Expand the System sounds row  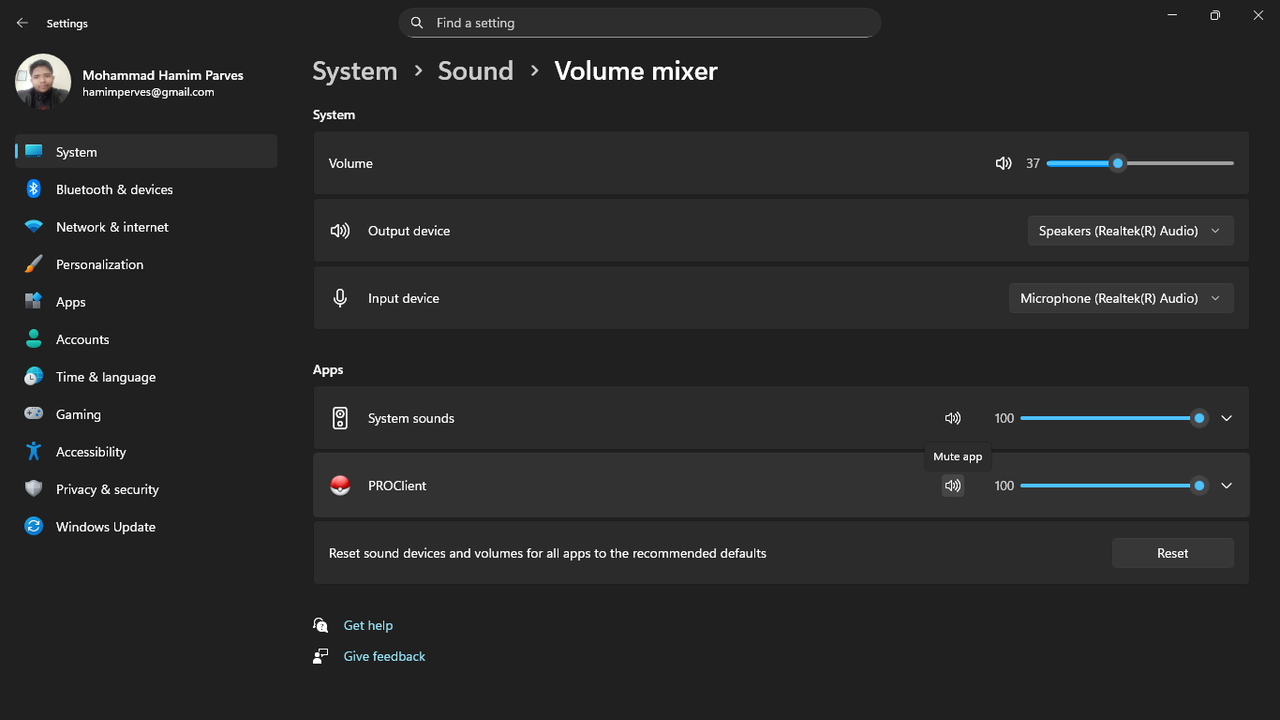(1227, 418)
